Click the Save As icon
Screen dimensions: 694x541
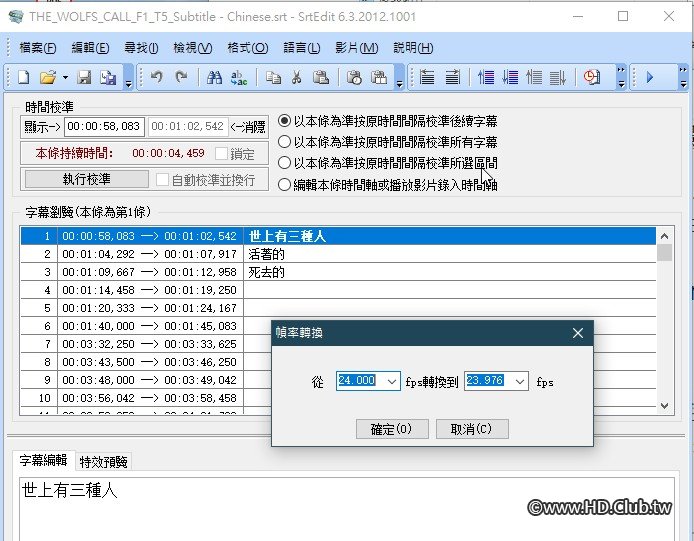(108, 77)
